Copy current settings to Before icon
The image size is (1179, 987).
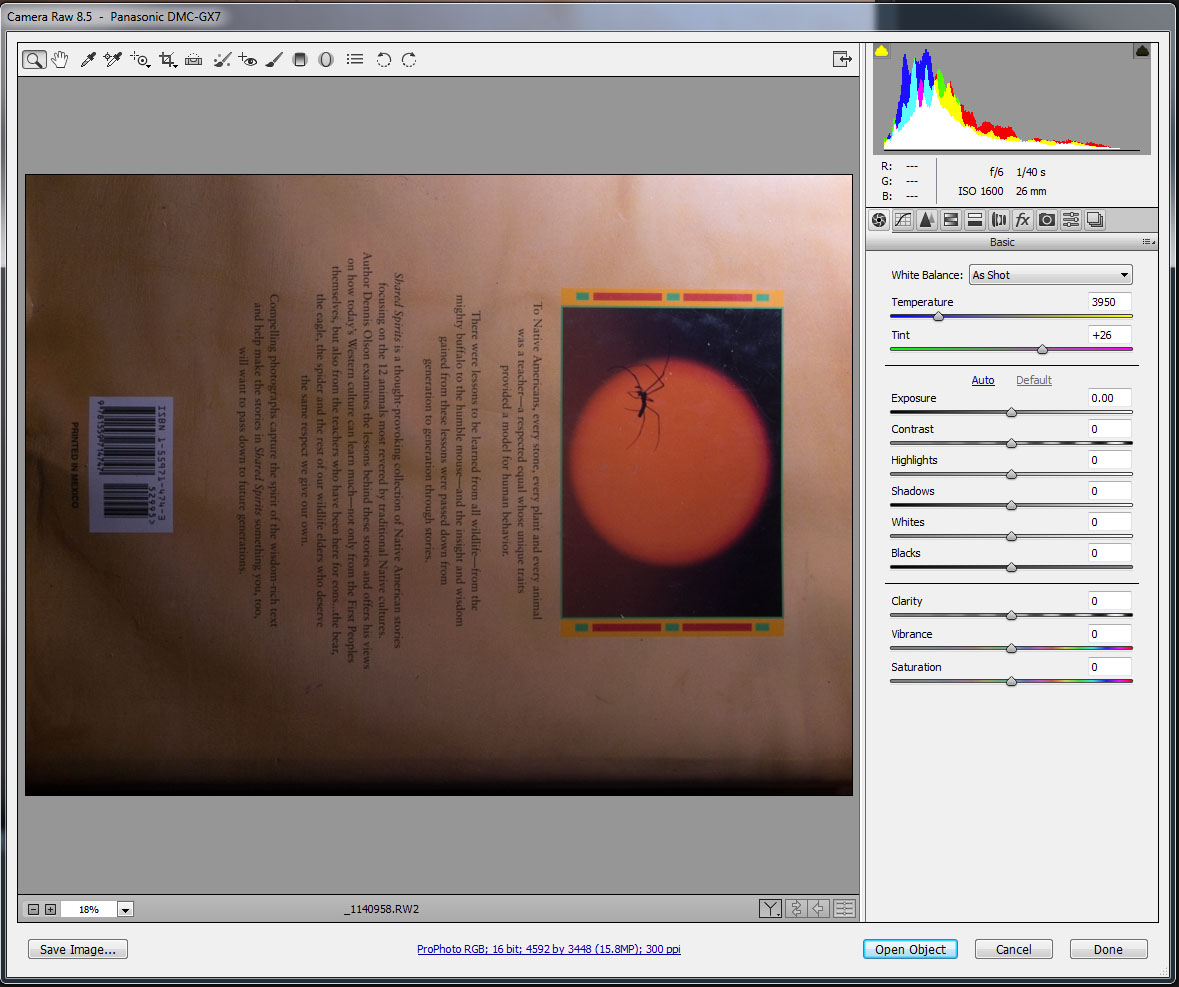819,909
